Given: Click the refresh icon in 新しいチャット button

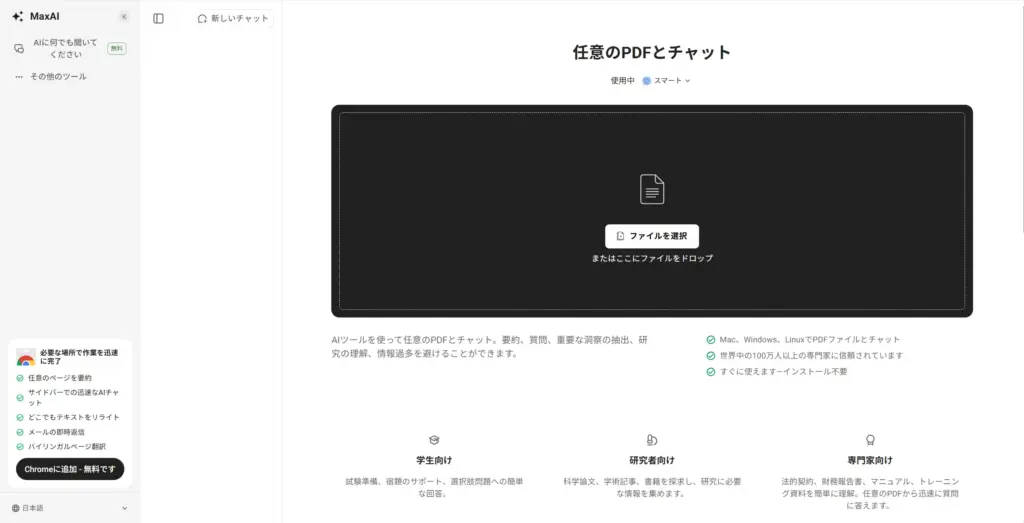Looking at the screenshot, I should [x=202, y=19].
